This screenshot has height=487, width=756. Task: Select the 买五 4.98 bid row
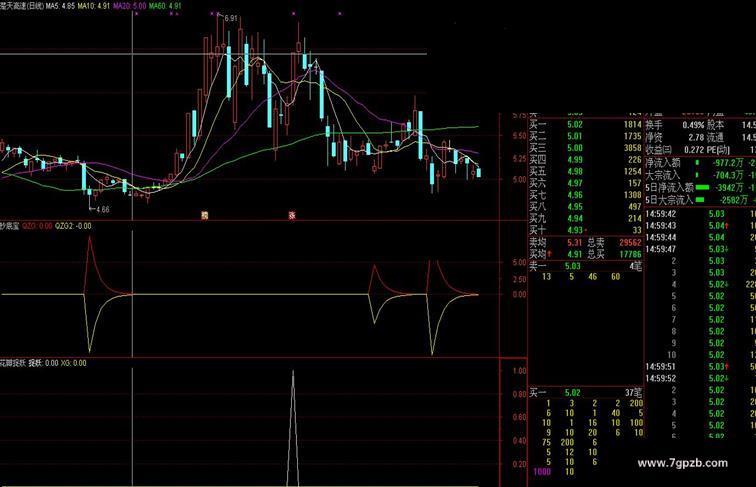585,172
